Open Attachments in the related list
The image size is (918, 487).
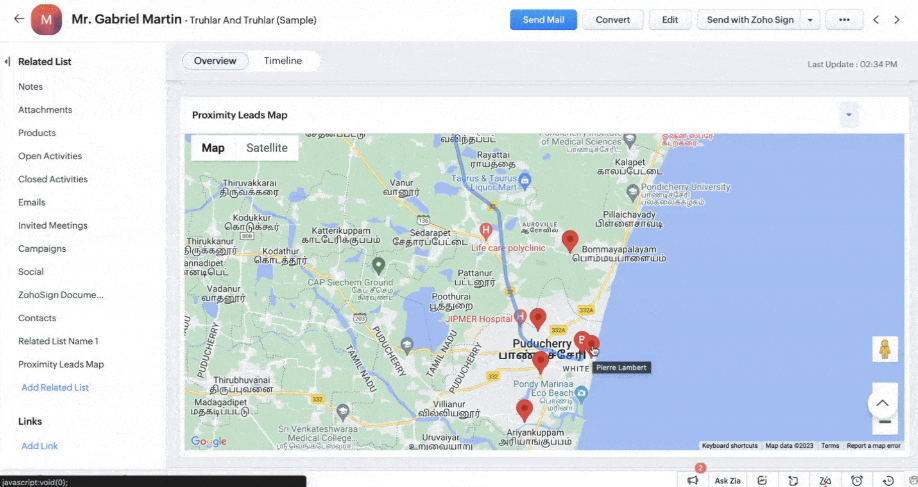tap(45, 109)
